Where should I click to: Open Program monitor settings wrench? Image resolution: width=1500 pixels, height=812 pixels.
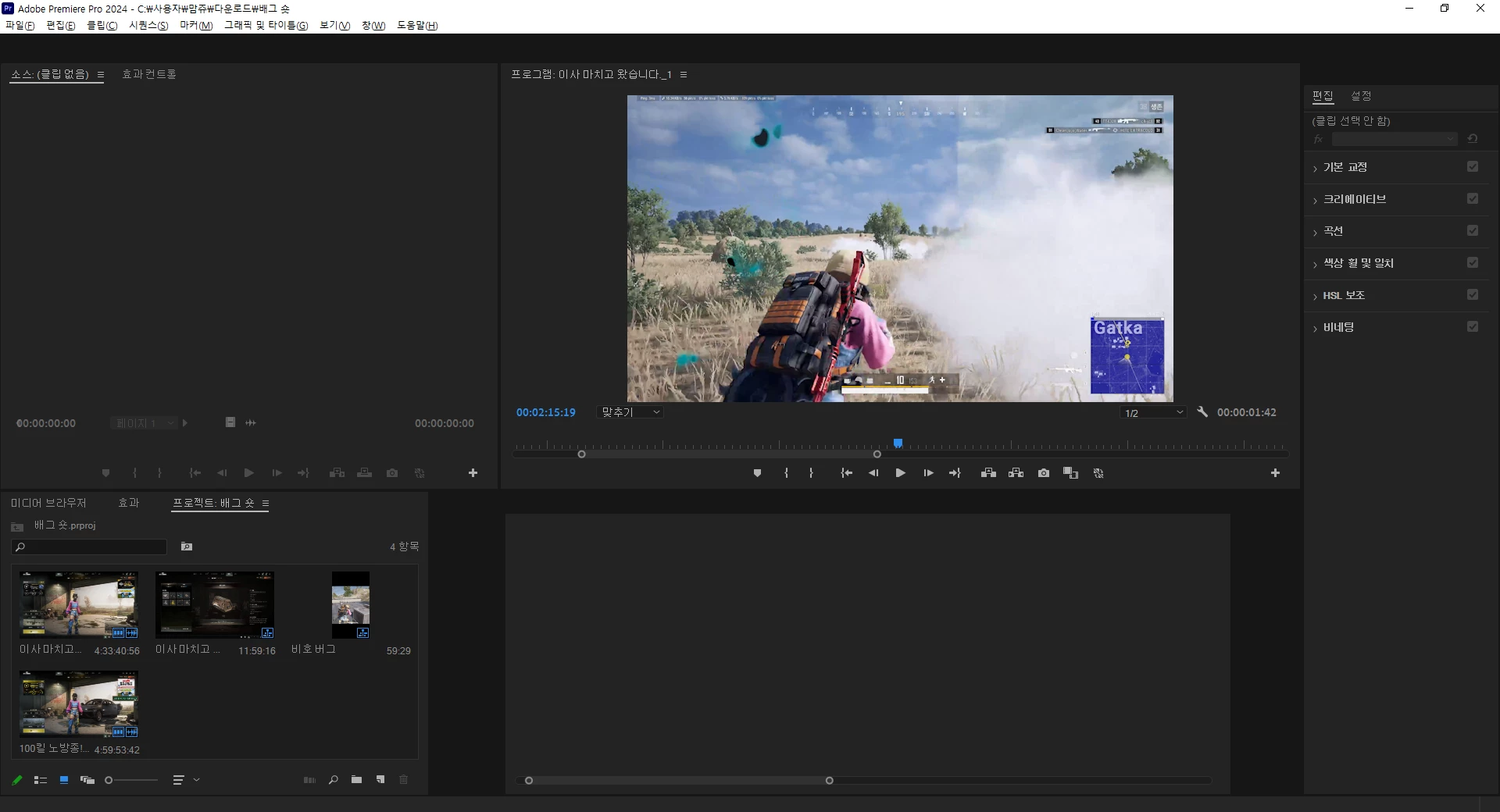pos(1202,412)
